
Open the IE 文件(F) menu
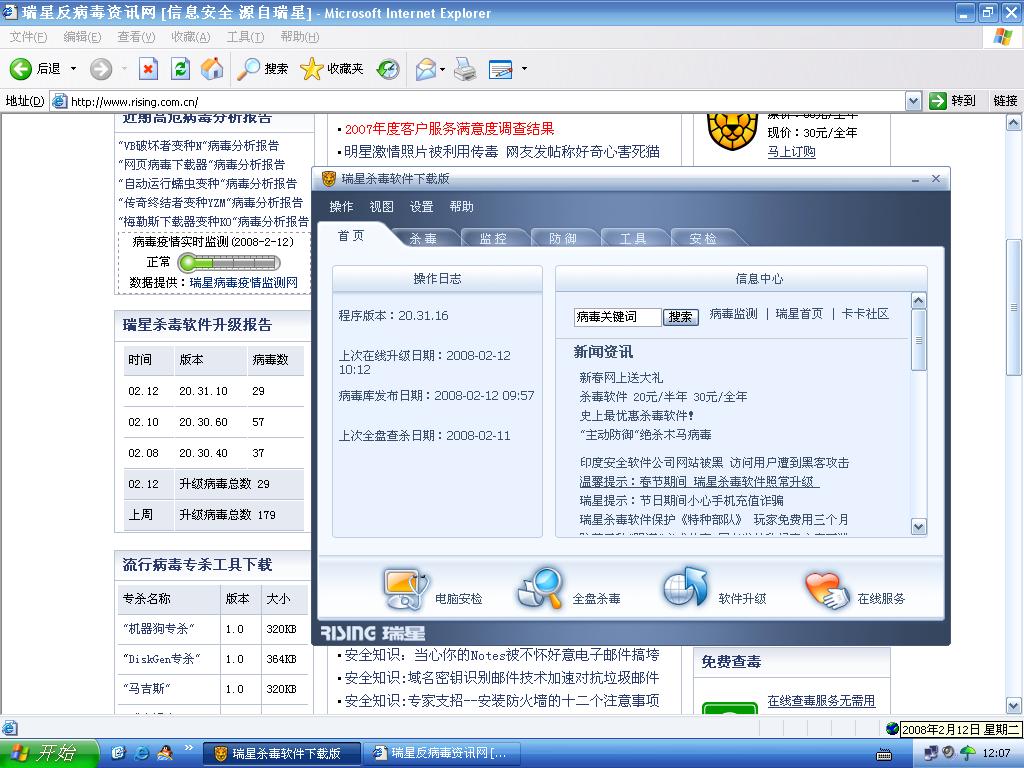28,37
